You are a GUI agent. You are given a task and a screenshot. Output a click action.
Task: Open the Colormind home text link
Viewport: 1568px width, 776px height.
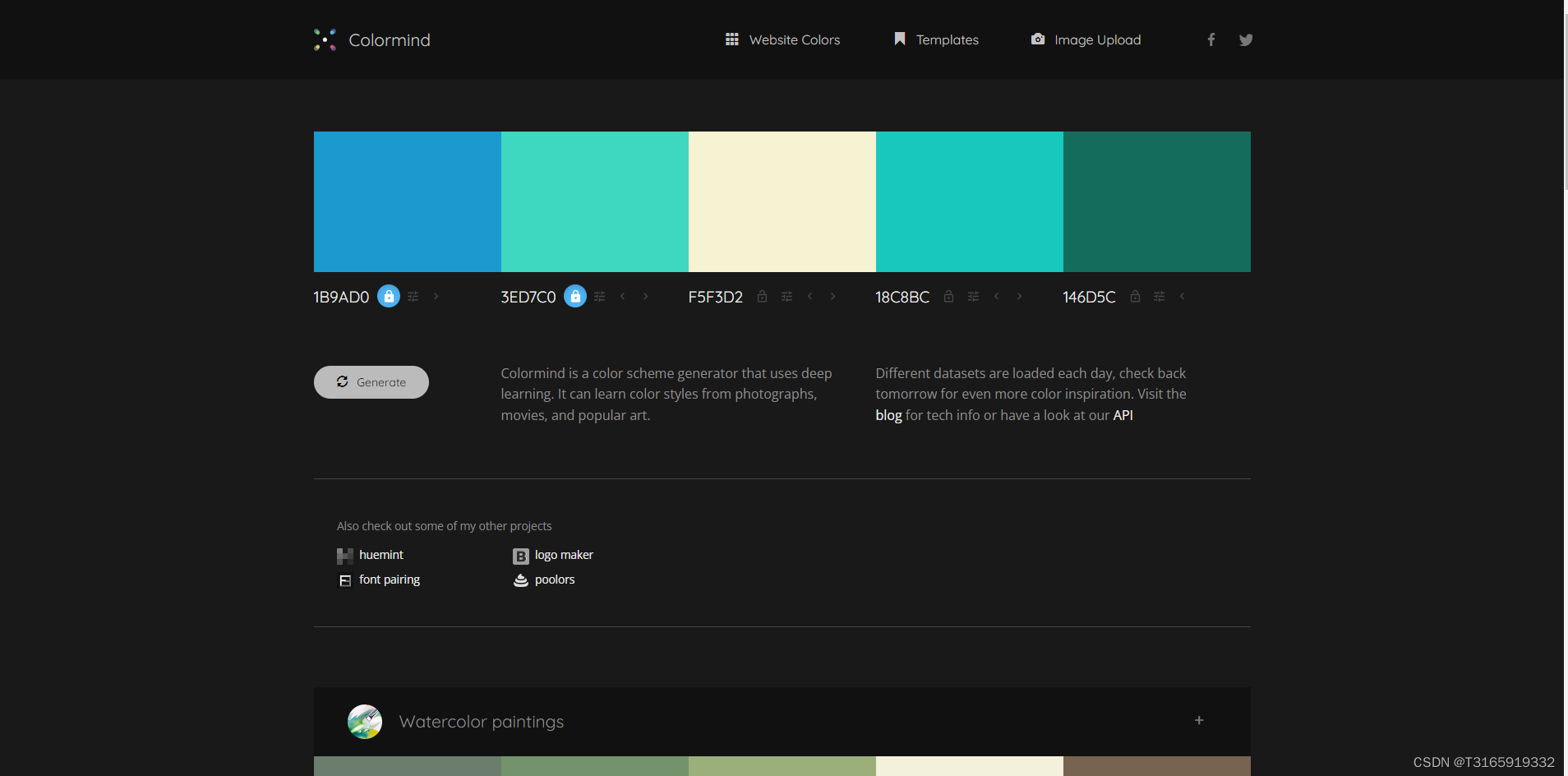tap(390, 39)
